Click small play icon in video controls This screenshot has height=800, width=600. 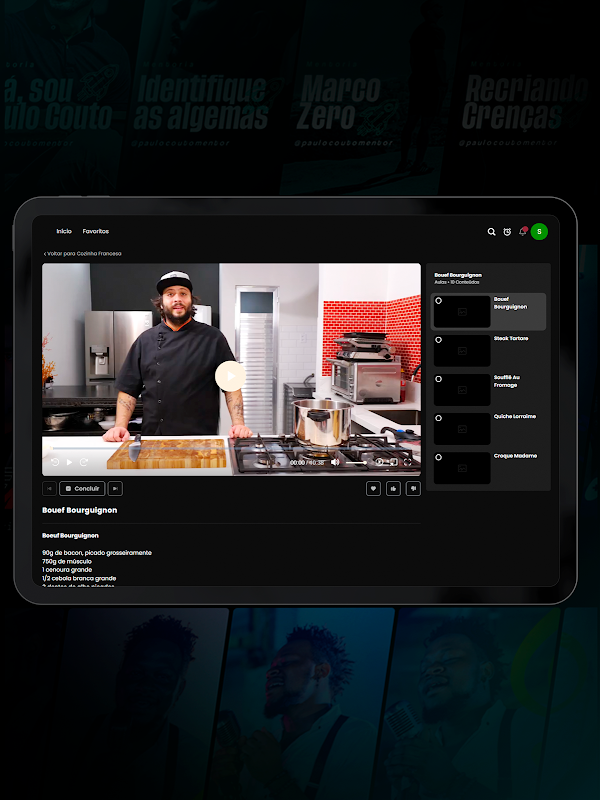[x=69, y=462]
